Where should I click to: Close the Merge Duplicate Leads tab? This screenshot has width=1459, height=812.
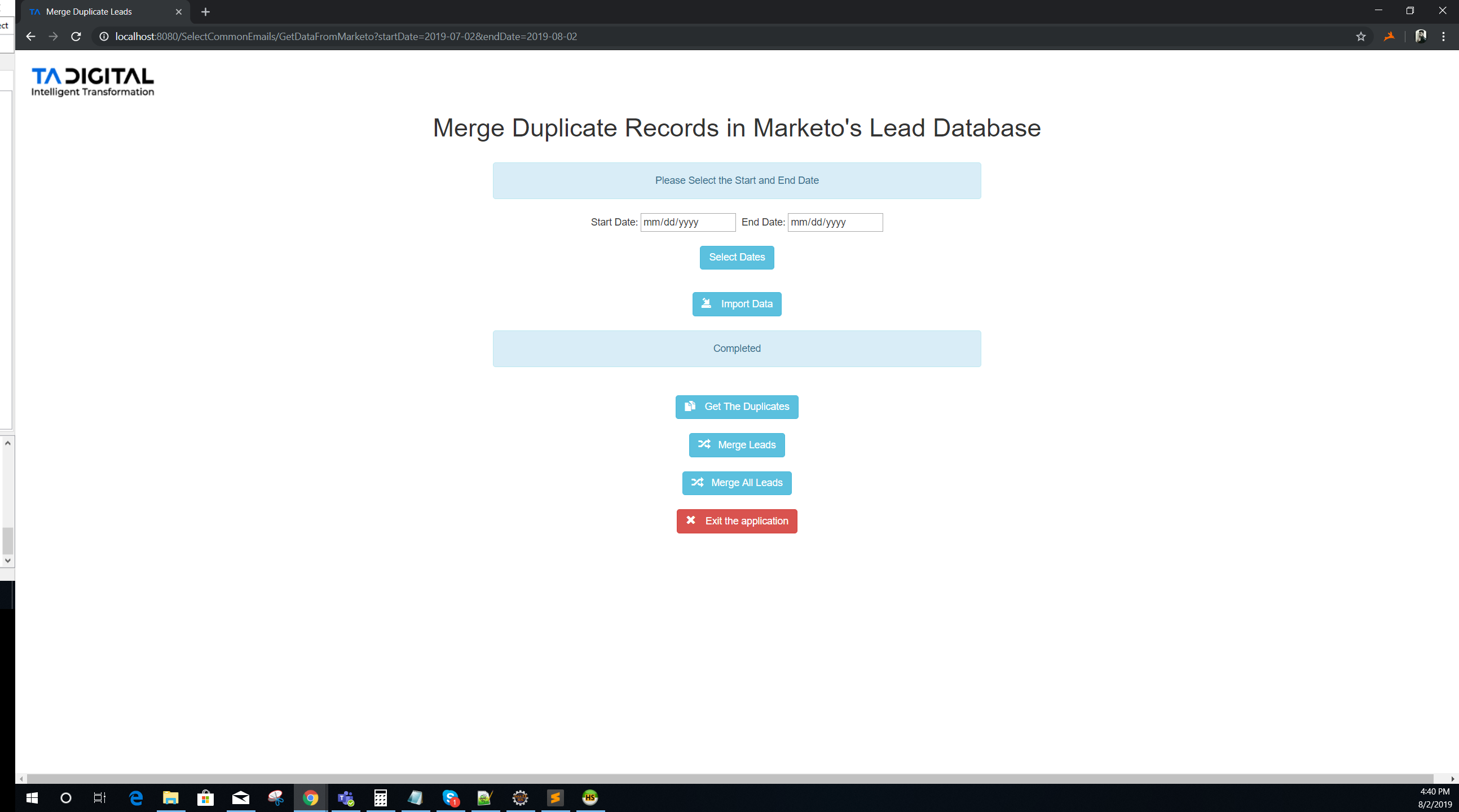(178, 11)
